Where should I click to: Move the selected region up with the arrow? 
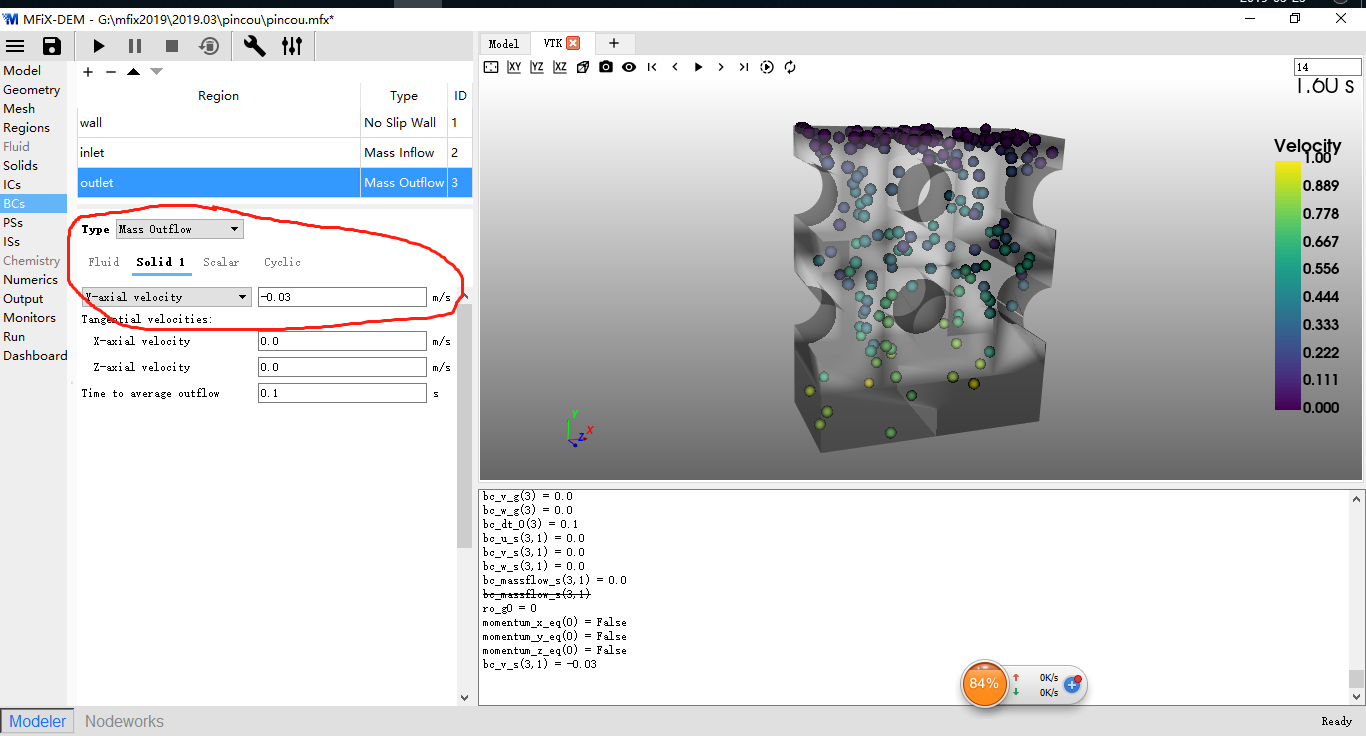tap(133, 72)
